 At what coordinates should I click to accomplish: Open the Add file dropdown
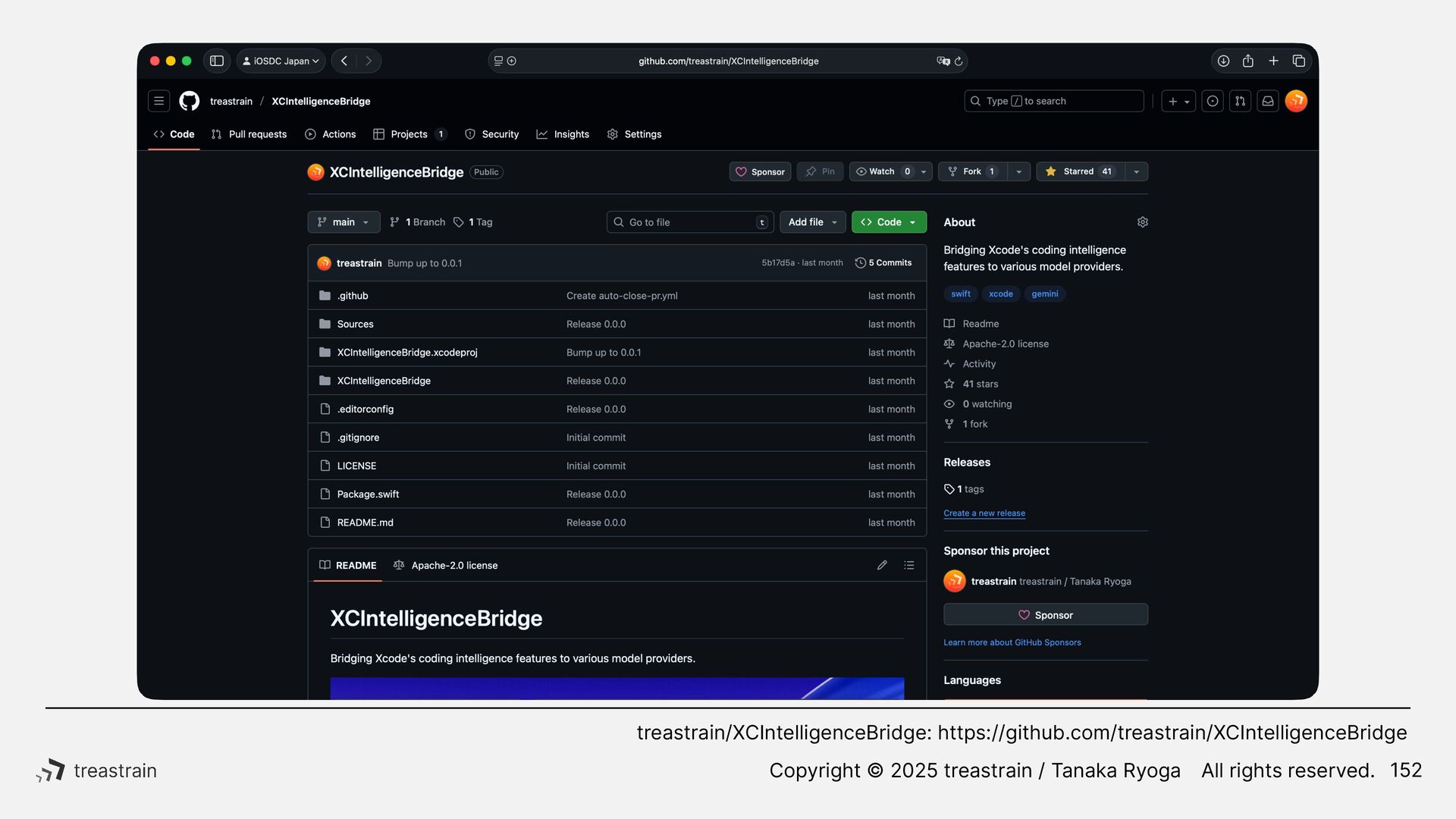click(x=812, y=222)
